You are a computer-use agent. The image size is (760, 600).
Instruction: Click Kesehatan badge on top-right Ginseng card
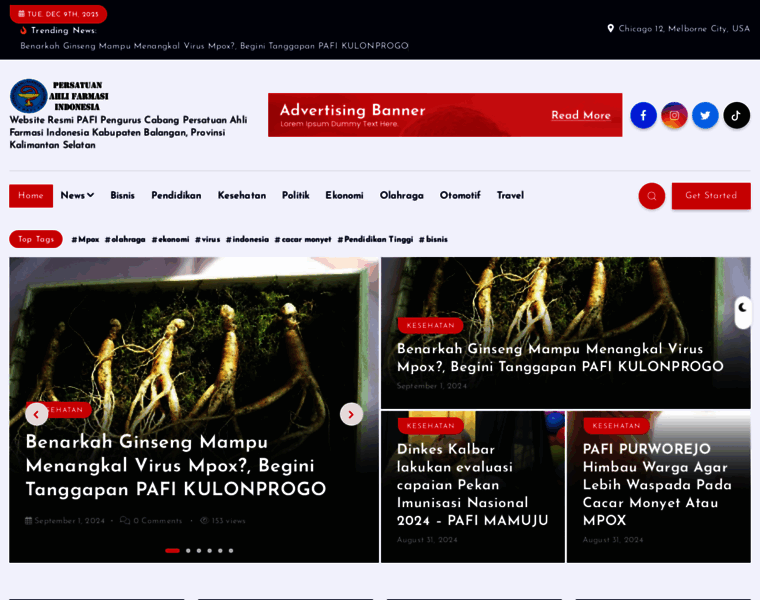click(430, 325)
